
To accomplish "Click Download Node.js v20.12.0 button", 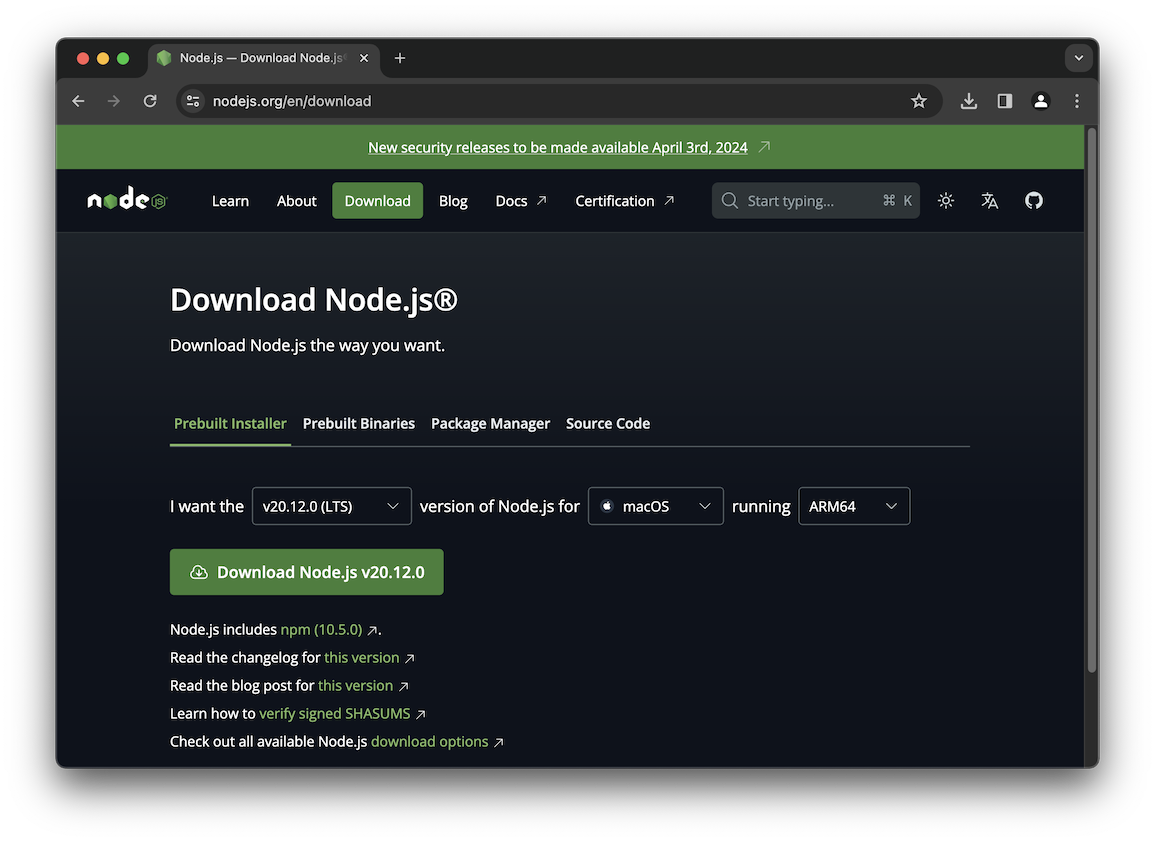I will point(306,572).
